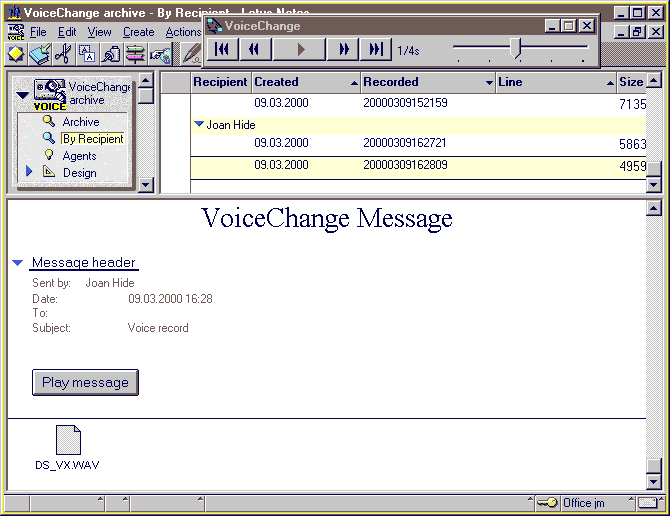670x516 pixels.
Task: Sort by Created column ascending arrow
Action: [354, 83]
